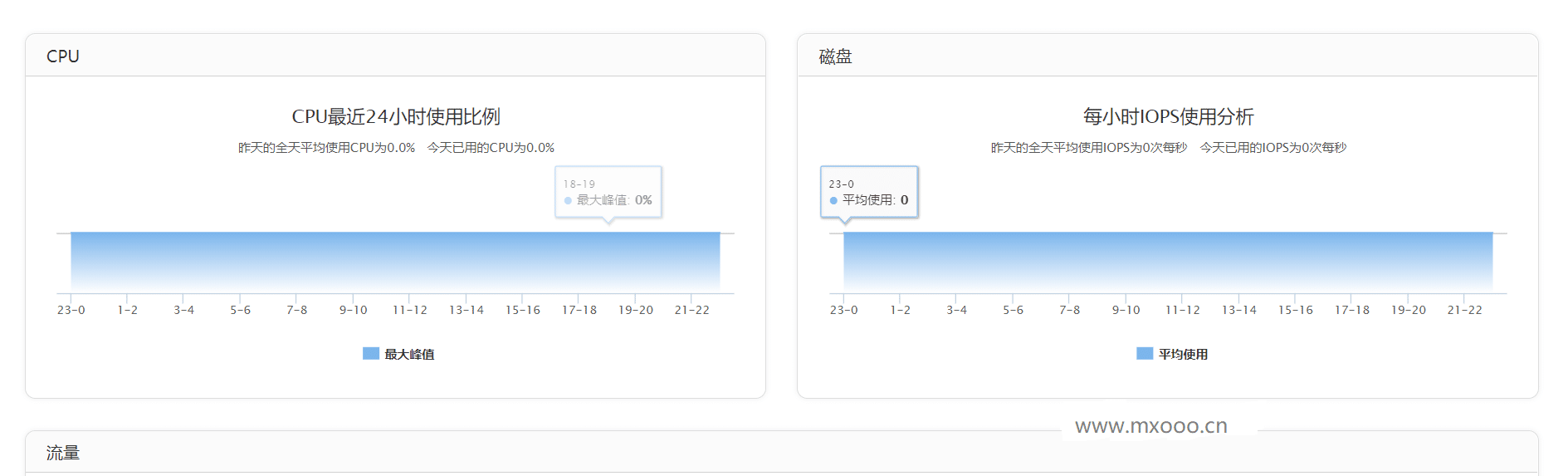
Task: Select the 15-16 axis label on disk chart
Action: [1295, 310]
